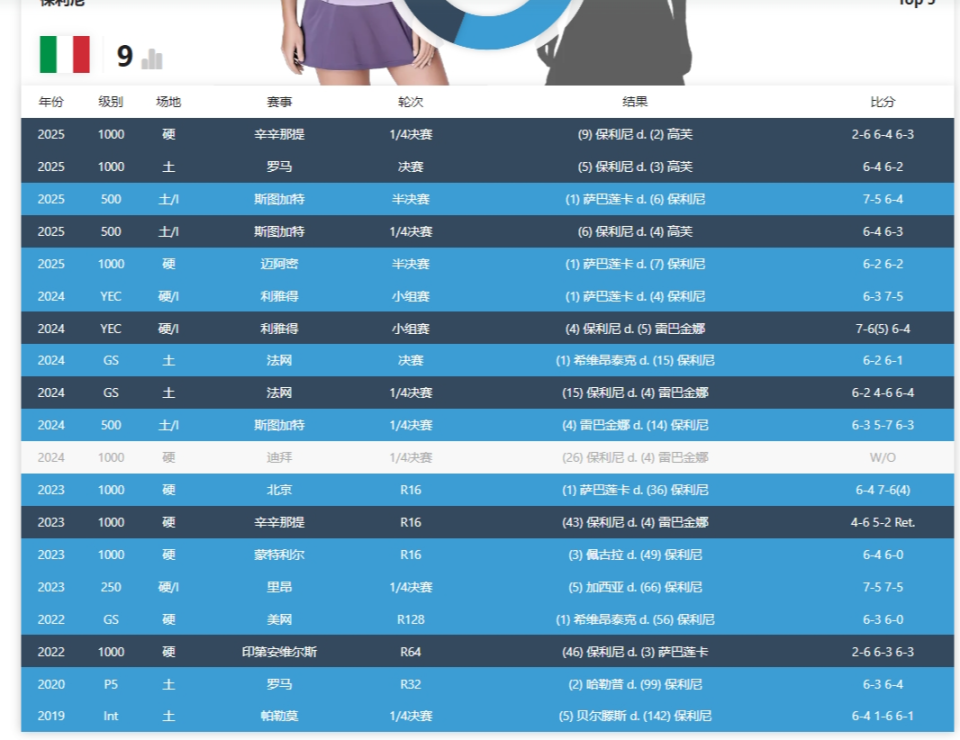Click 迈阿密 tournament name
960x740 pixels.
[279, 264]
